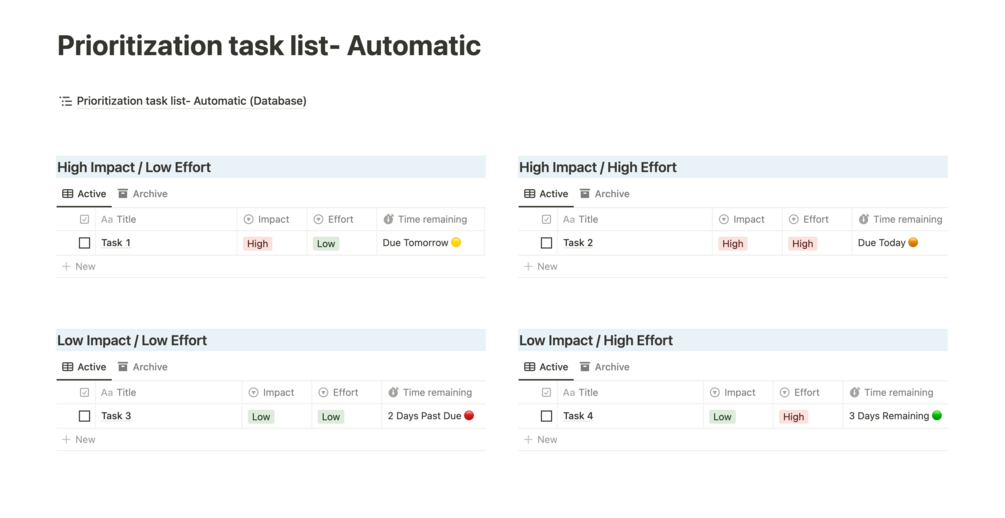
Task: Click the Time remaining clock icon in High Impact / Low Effort
Action: [x=389, y=220]
